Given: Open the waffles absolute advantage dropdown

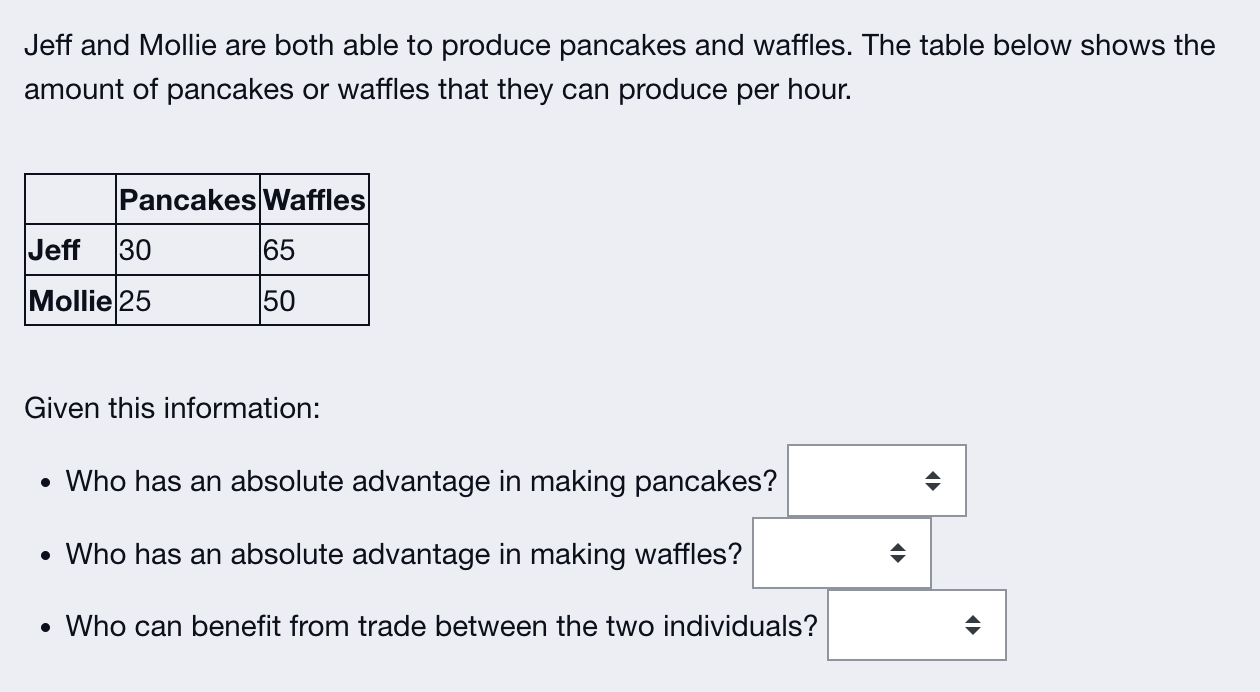Looking at the screenshot, I should [x=841, y=553].
